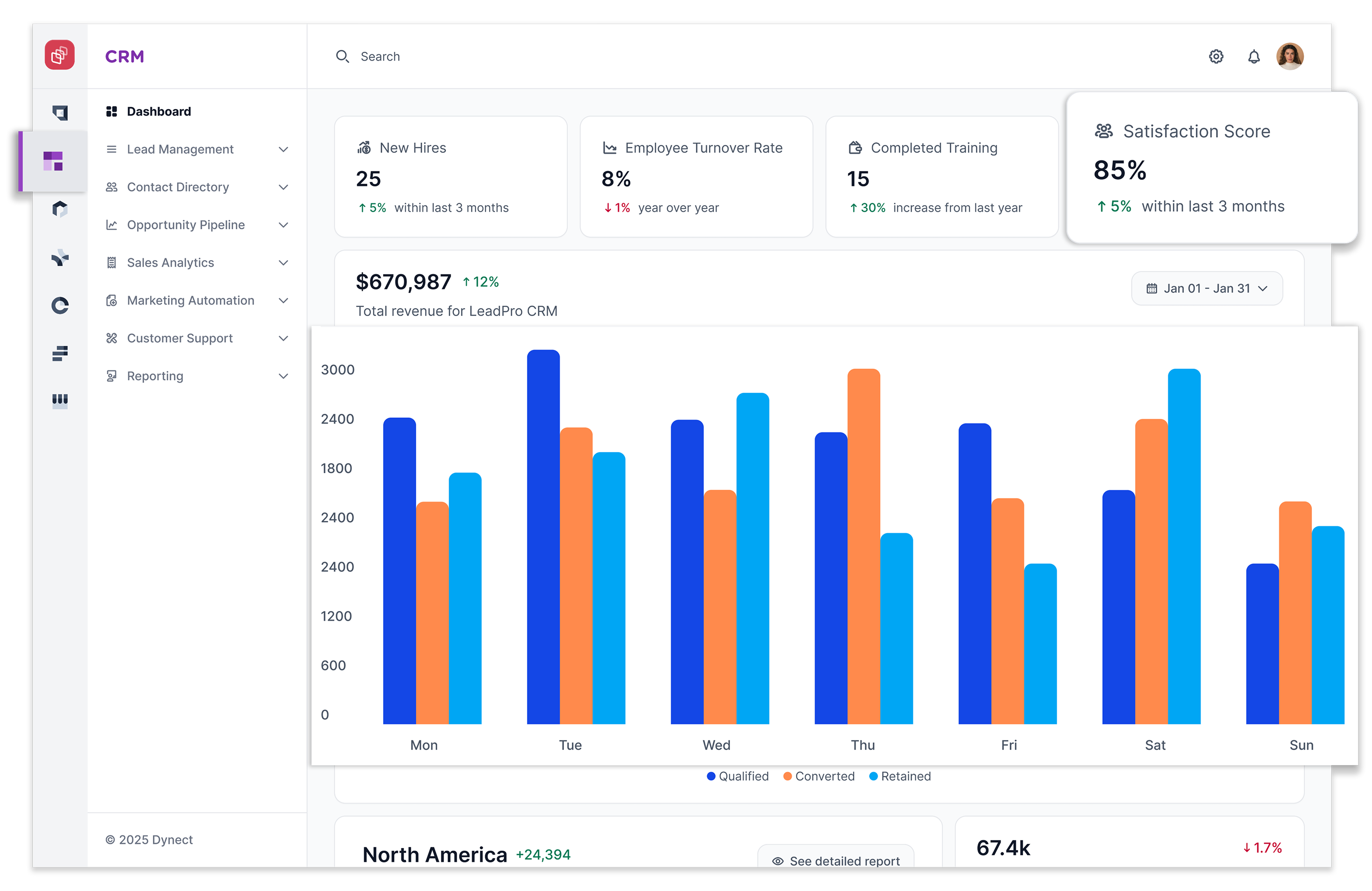Open the settings gear icon

coord(1216,56)
